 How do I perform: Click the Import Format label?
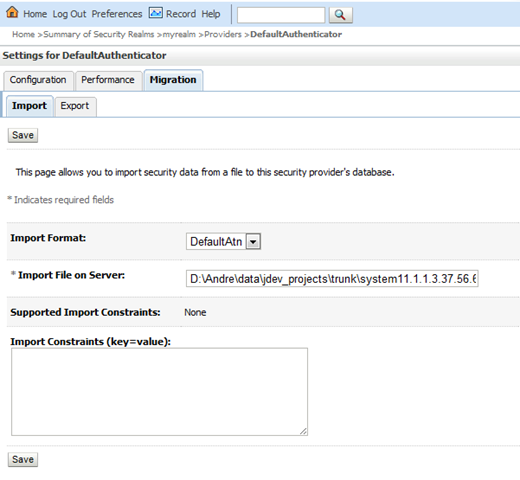48,238
